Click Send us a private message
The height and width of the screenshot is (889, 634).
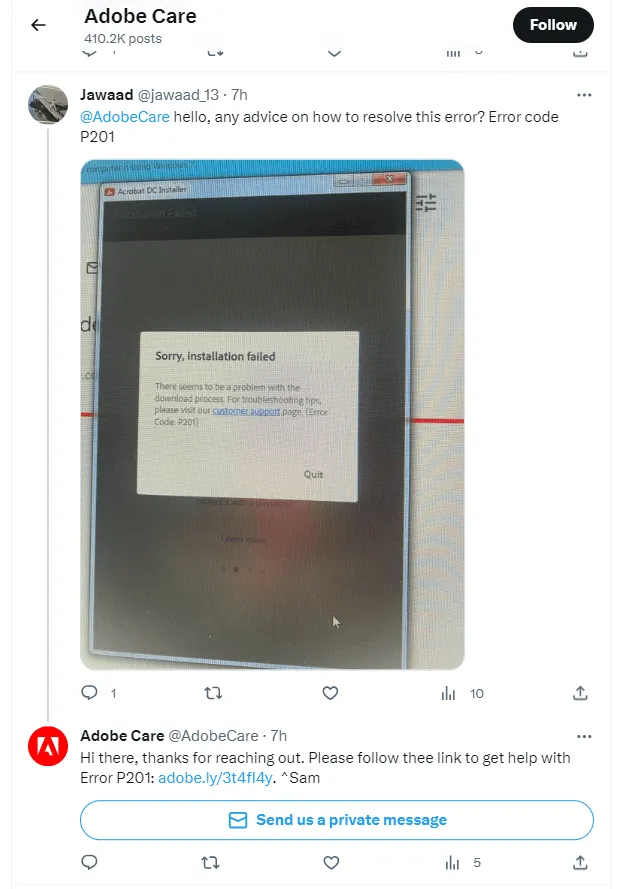coord(337,820)
